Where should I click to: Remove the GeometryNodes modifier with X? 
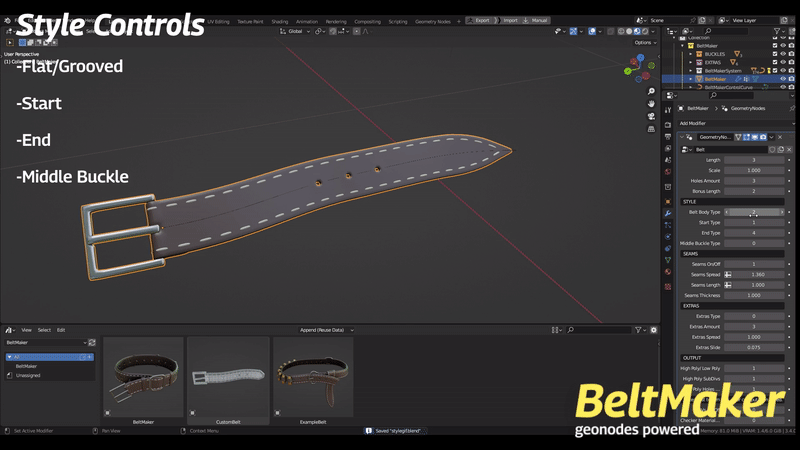[780, 137]
